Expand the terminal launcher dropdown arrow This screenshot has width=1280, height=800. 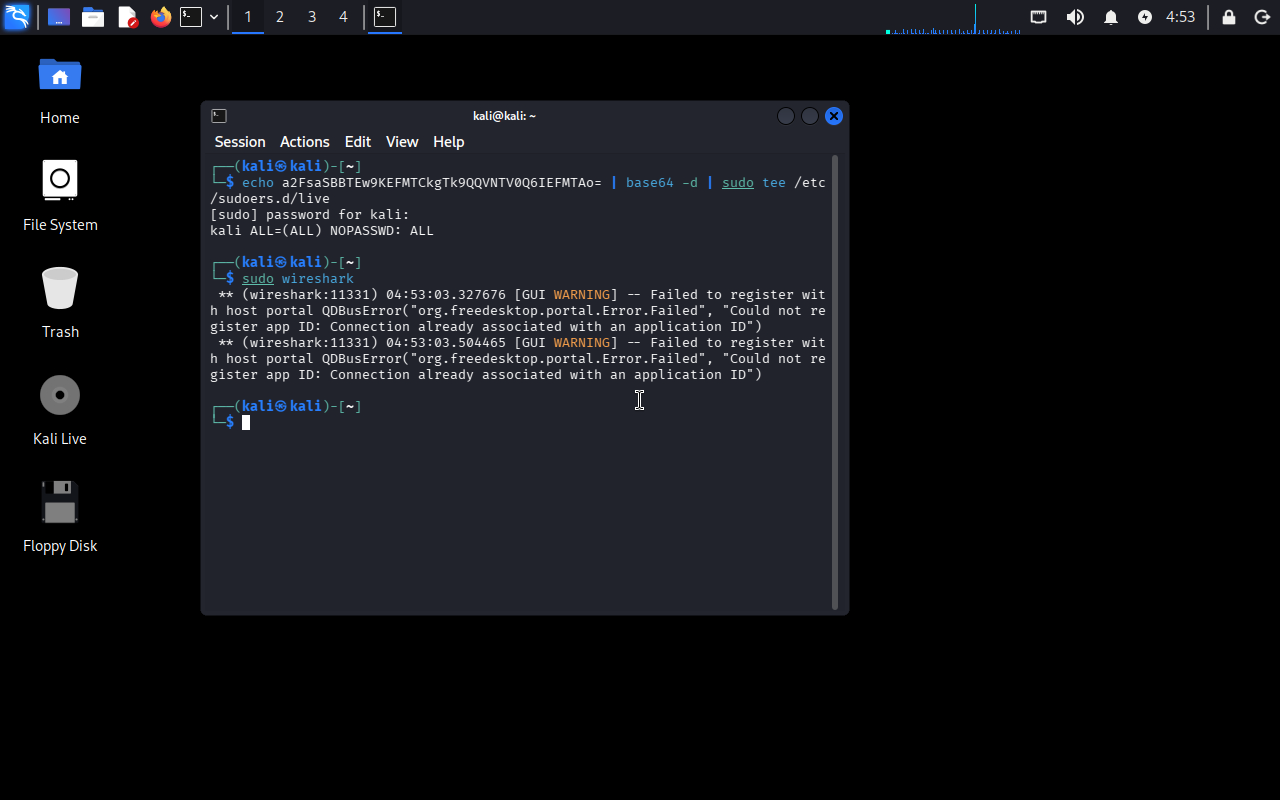(x=214, y=17)
